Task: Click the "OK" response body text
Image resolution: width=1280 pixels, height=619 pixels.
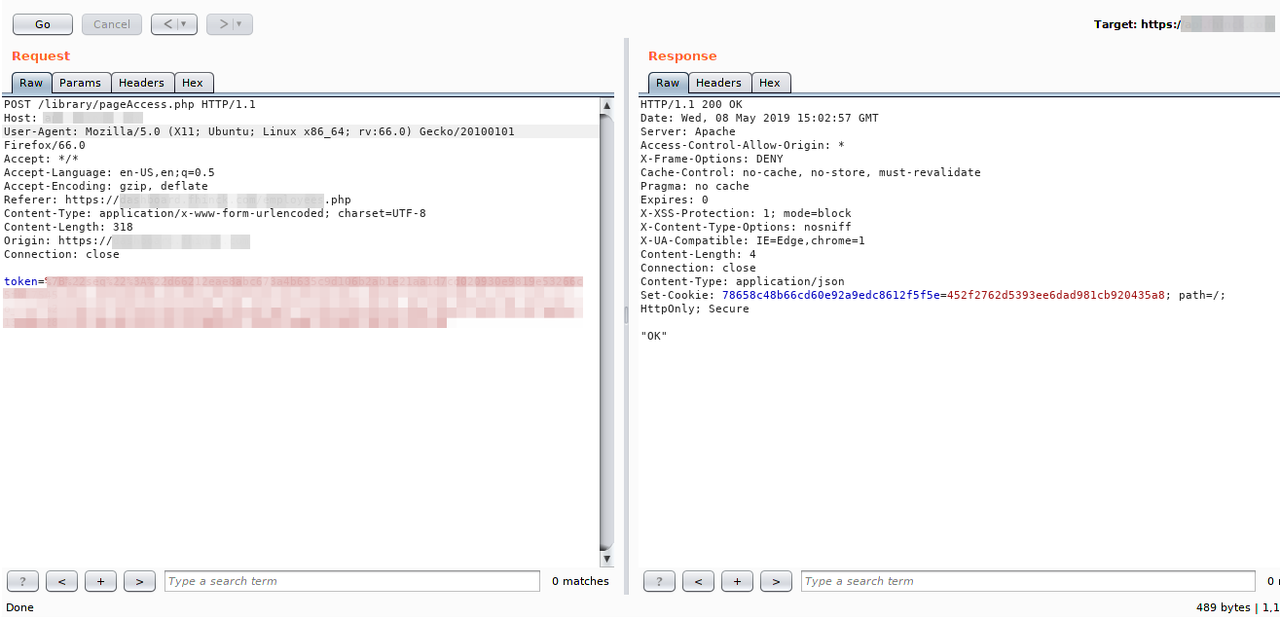Action: coord(653,336)
